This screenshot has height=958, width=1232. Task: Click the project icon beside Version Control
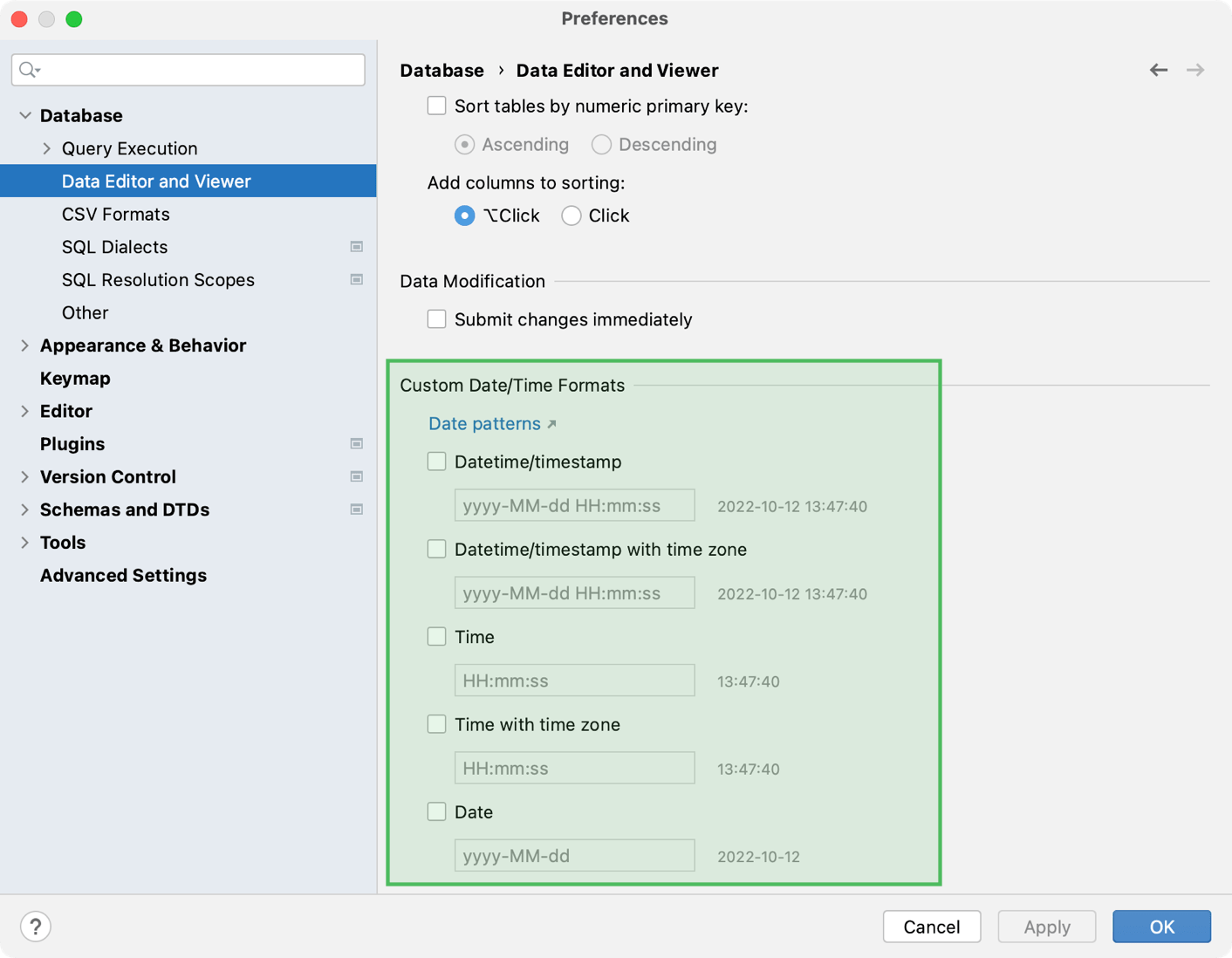click(x=357, y=476)
